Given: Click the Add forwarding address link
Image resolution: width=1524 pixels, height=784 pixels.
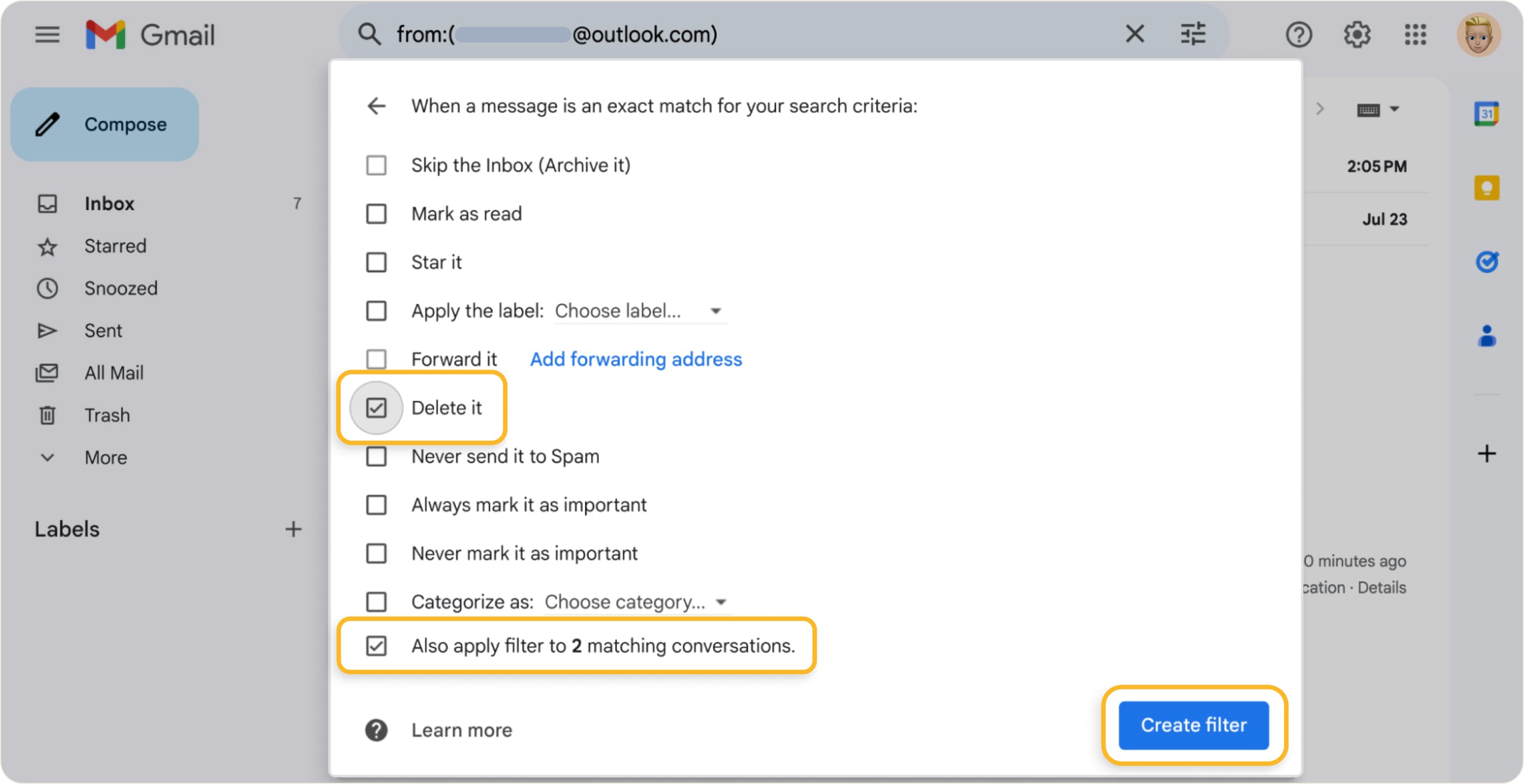Looking at the screenshot, I should 635,359.
